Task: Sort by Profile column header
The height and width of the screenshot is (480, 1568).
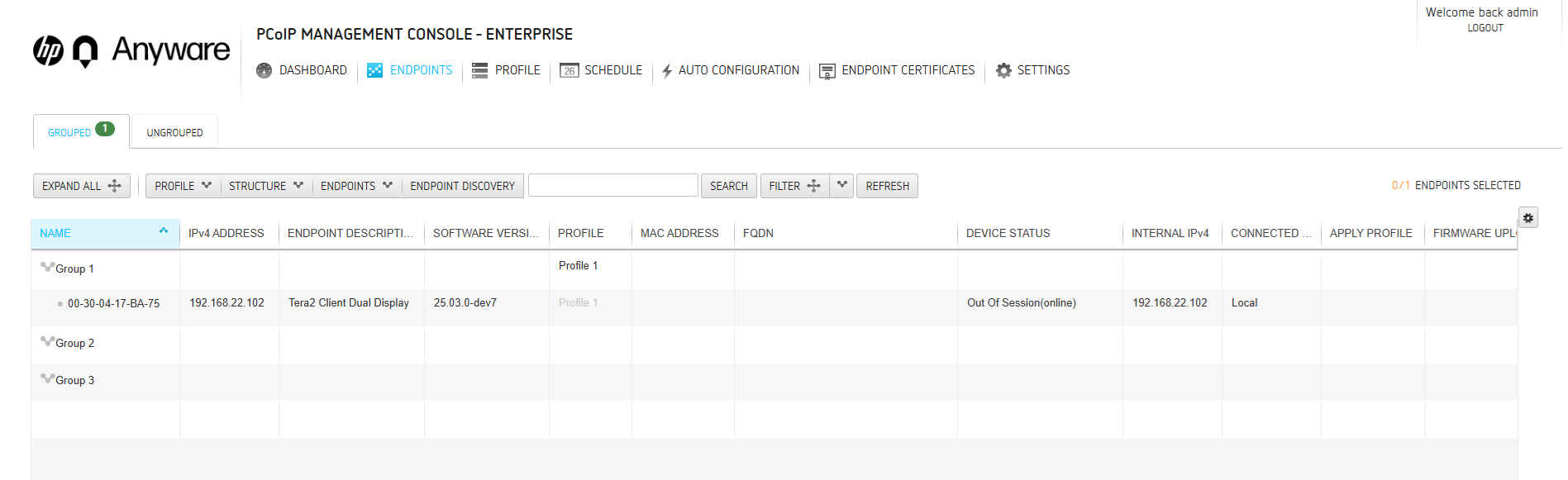Action: pos(590,233)
